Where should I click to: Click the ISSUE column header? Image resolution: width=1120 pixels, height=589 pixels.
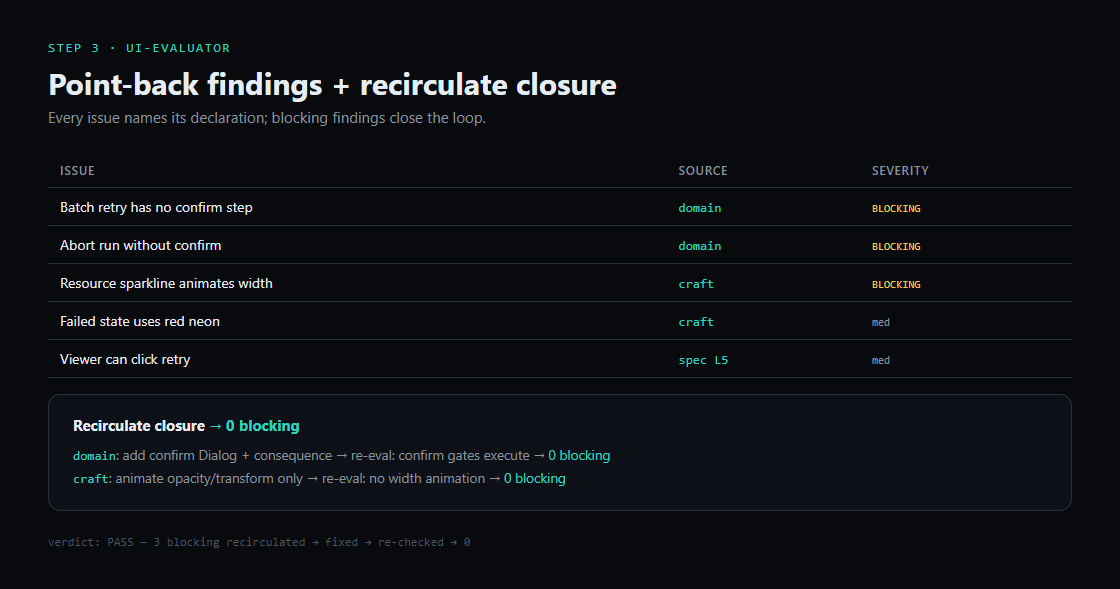pyautogui.click(x=77, y=171)
